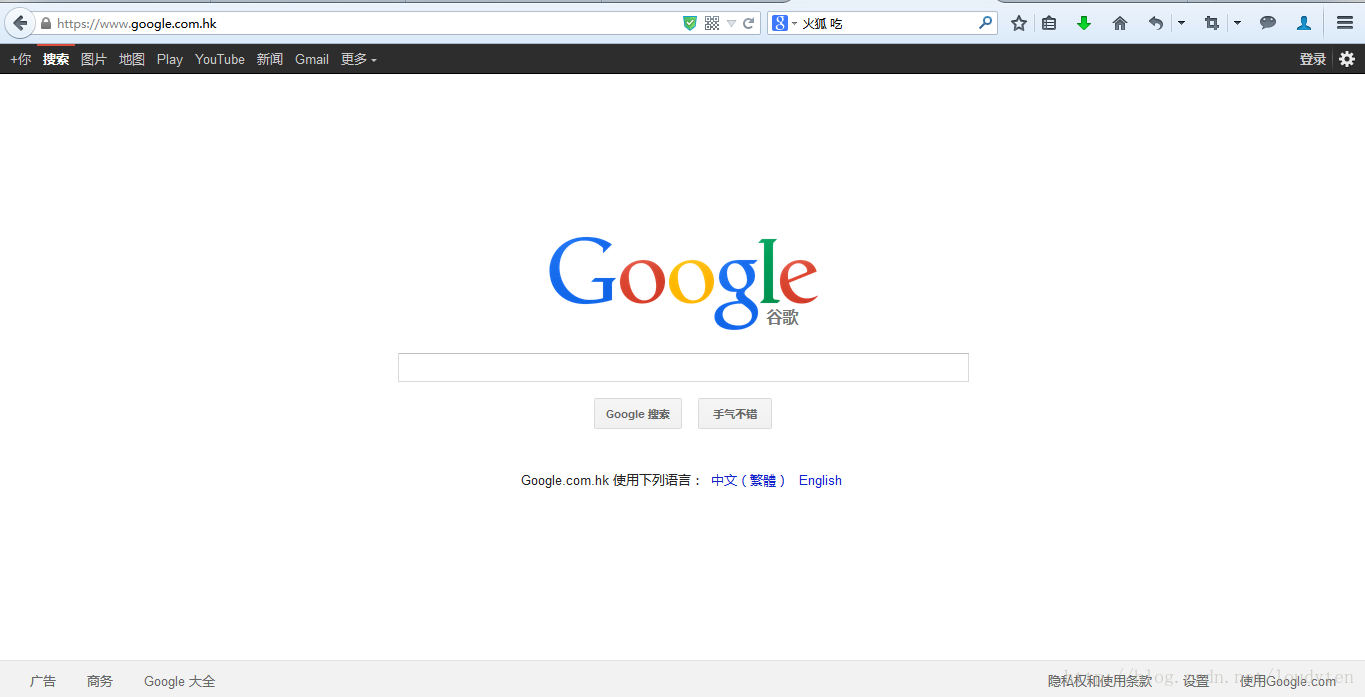Open Gmail in the Google bar
Screen dimensions: 1365x697
click(312, 59)
